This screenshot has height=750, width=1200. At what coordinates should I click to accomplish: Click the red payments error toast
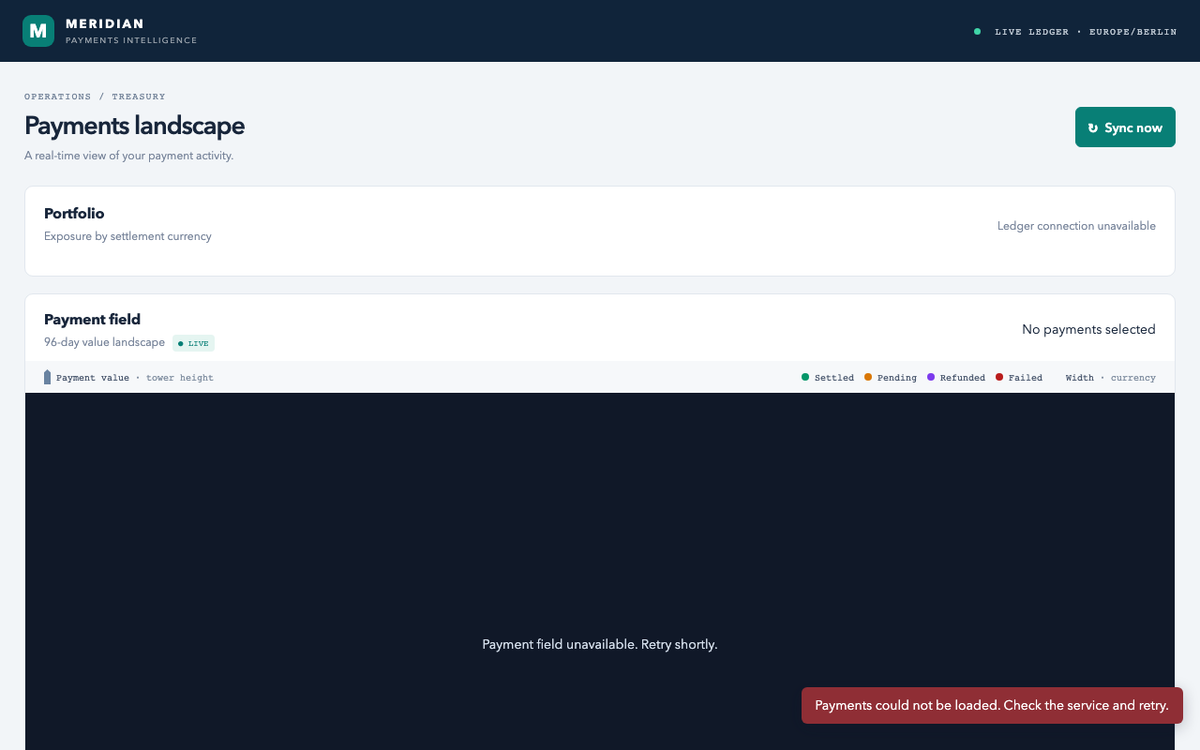coord(992,705)
